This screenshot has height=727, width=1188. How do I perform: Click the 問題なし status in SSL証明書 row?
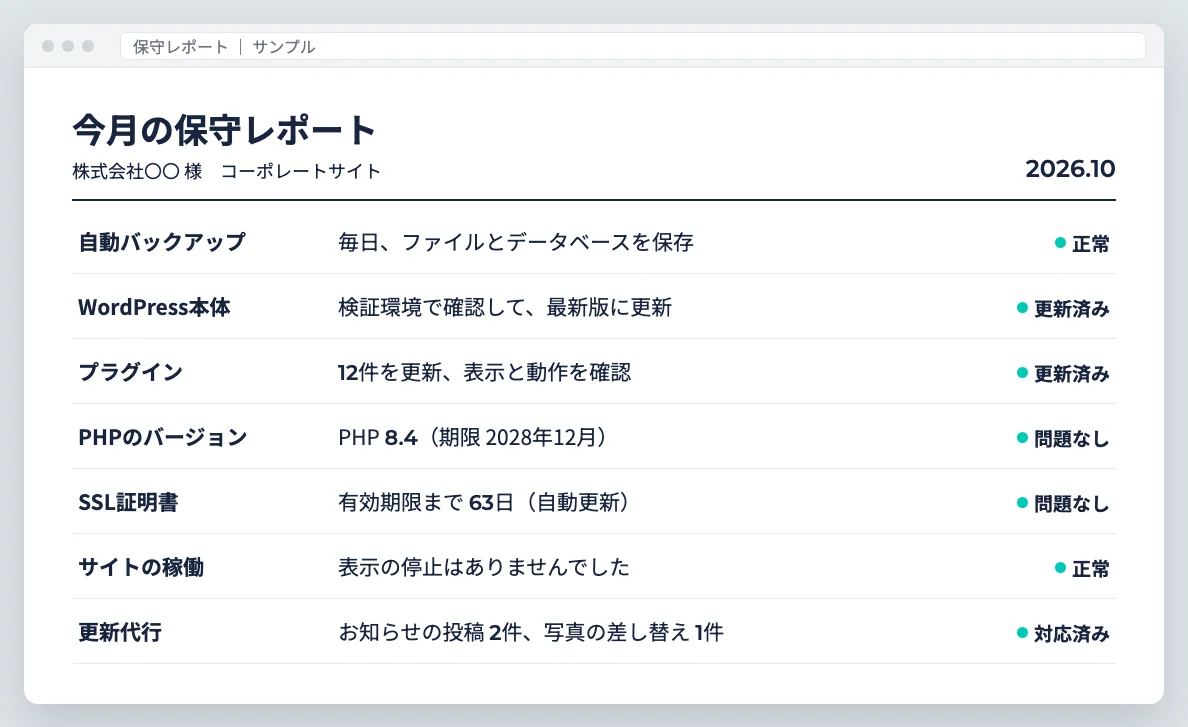click(x=1071, y=504)
